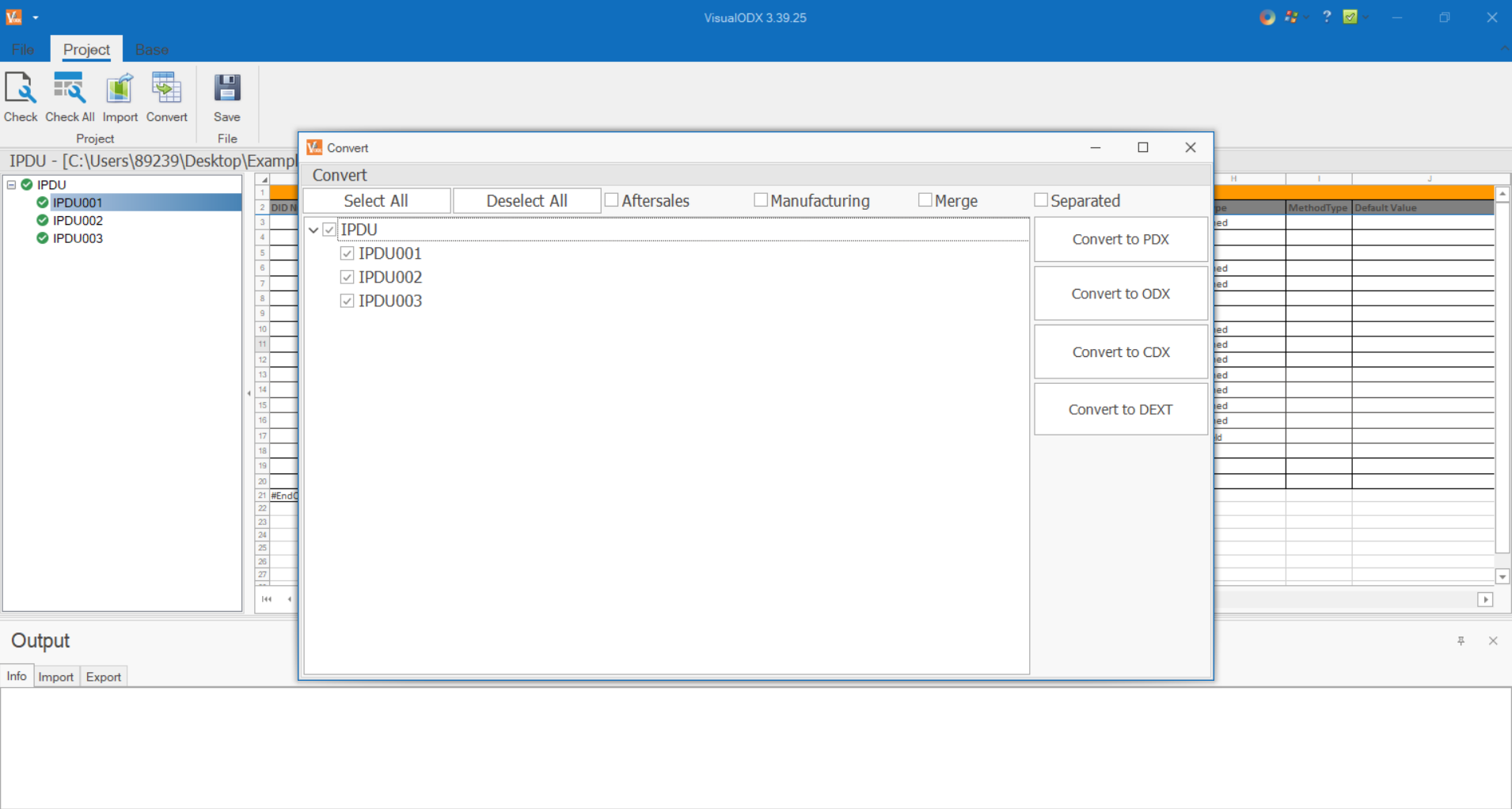Uncheck the IPDU parent checkbox in Convert dialog

pyautogui.click(x=329, y=230)
